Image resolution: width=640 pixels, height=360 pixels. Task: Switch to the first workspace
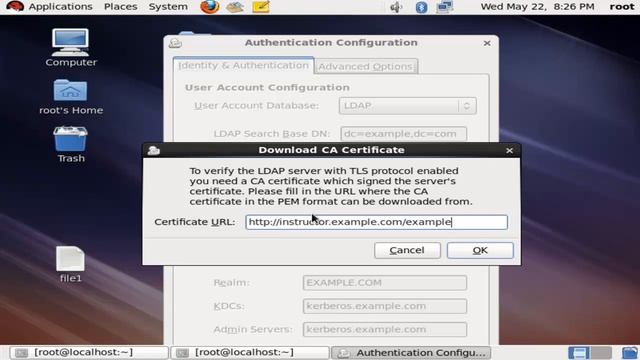(579, 353)
